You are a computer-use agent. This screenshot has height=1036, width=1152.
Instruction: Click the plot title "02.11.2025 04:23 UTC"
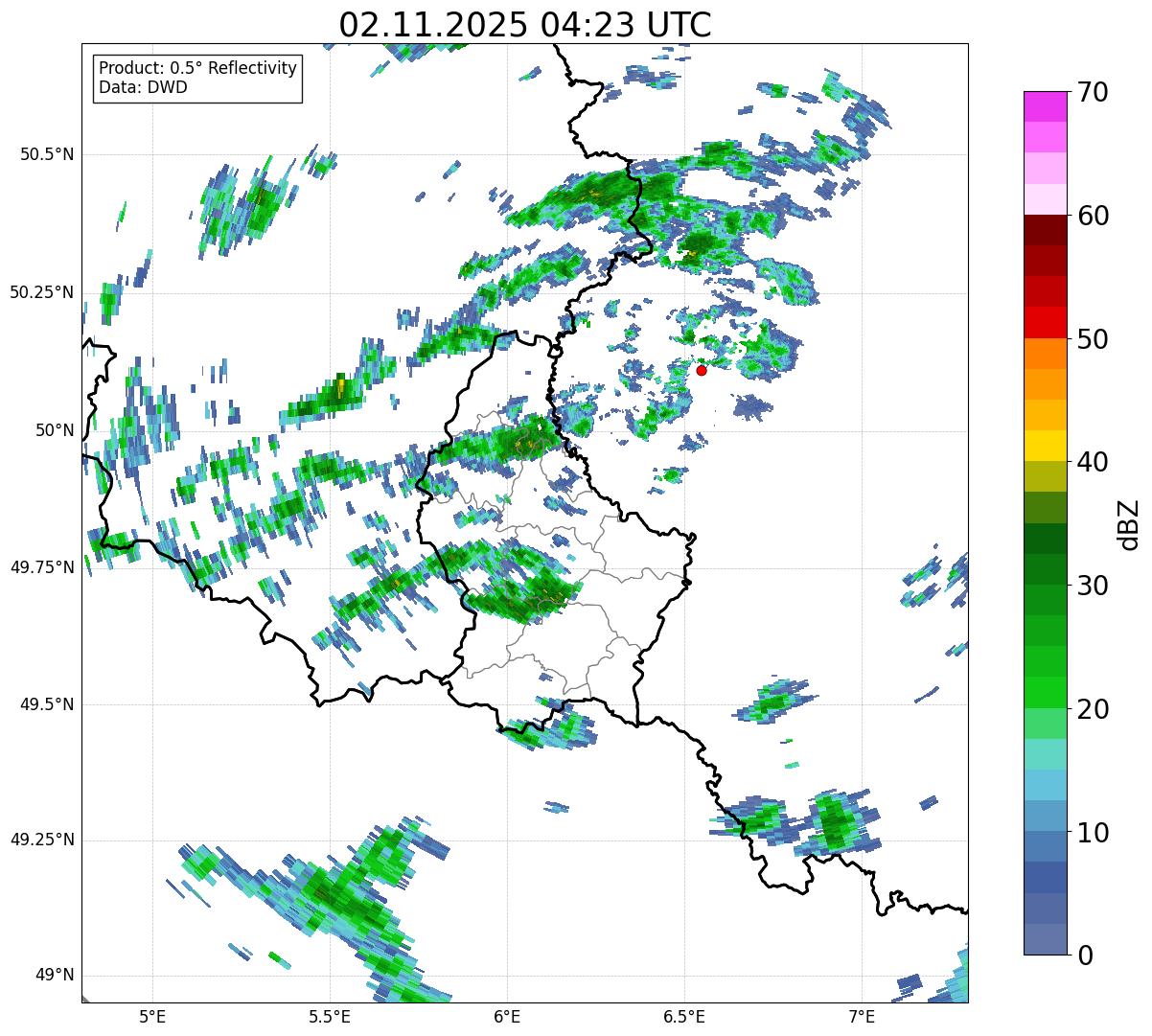(525, 25)
